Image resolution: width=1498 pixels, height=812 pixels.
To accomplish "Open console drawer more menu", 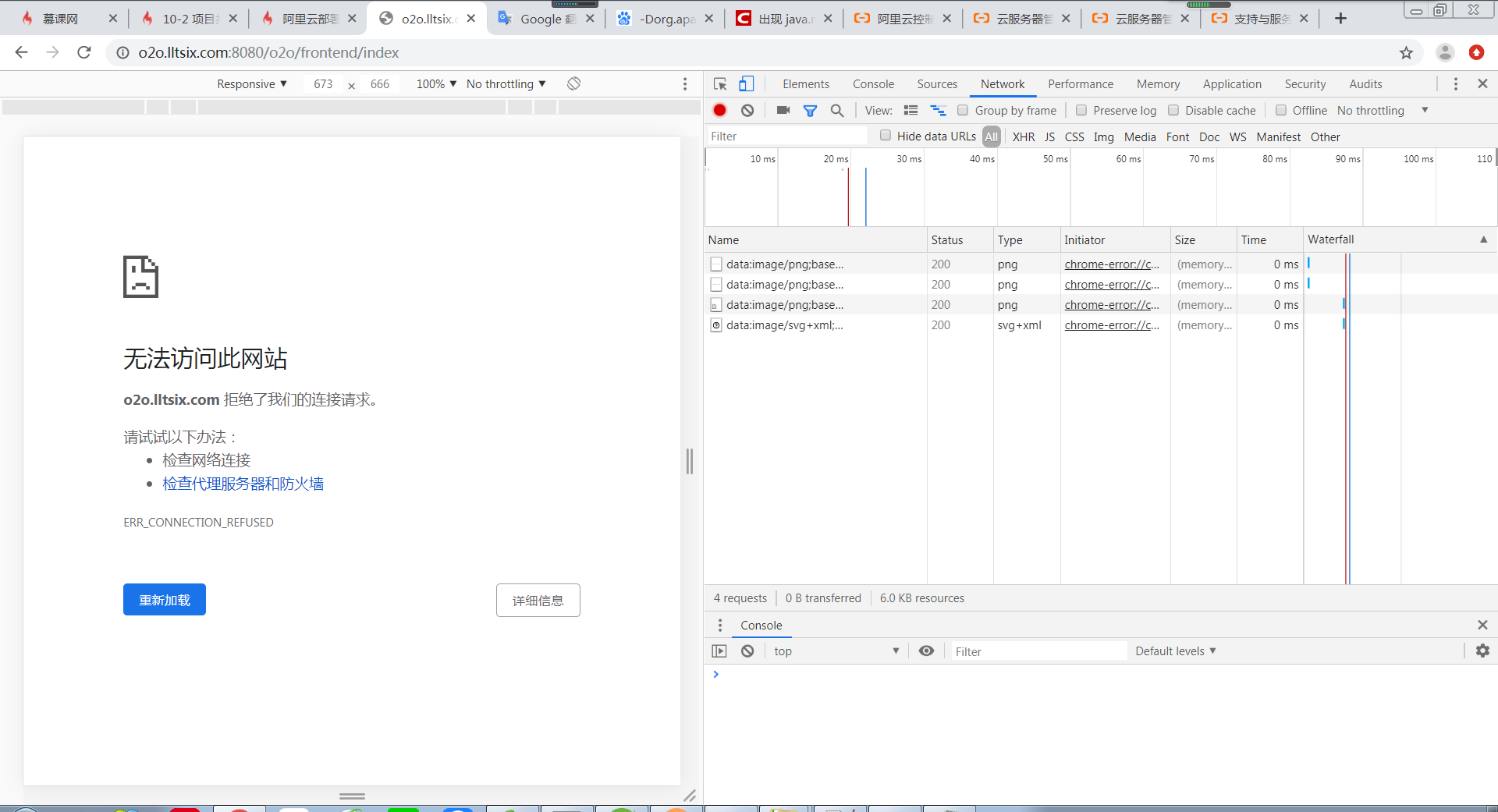I will point(720,626).
